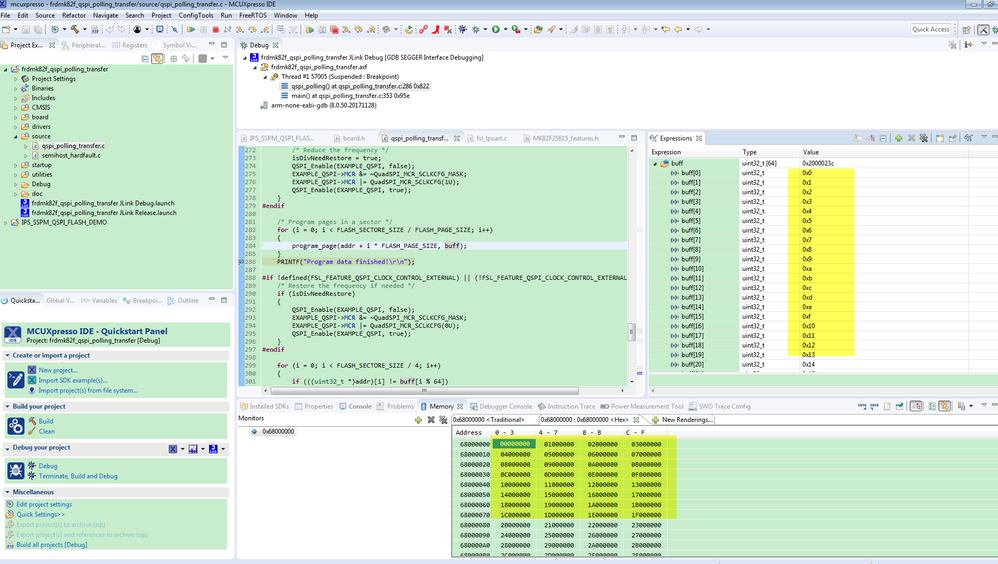Click Remove all expressions icon
This screenshot has width=998, height=564.
(922, 138)
